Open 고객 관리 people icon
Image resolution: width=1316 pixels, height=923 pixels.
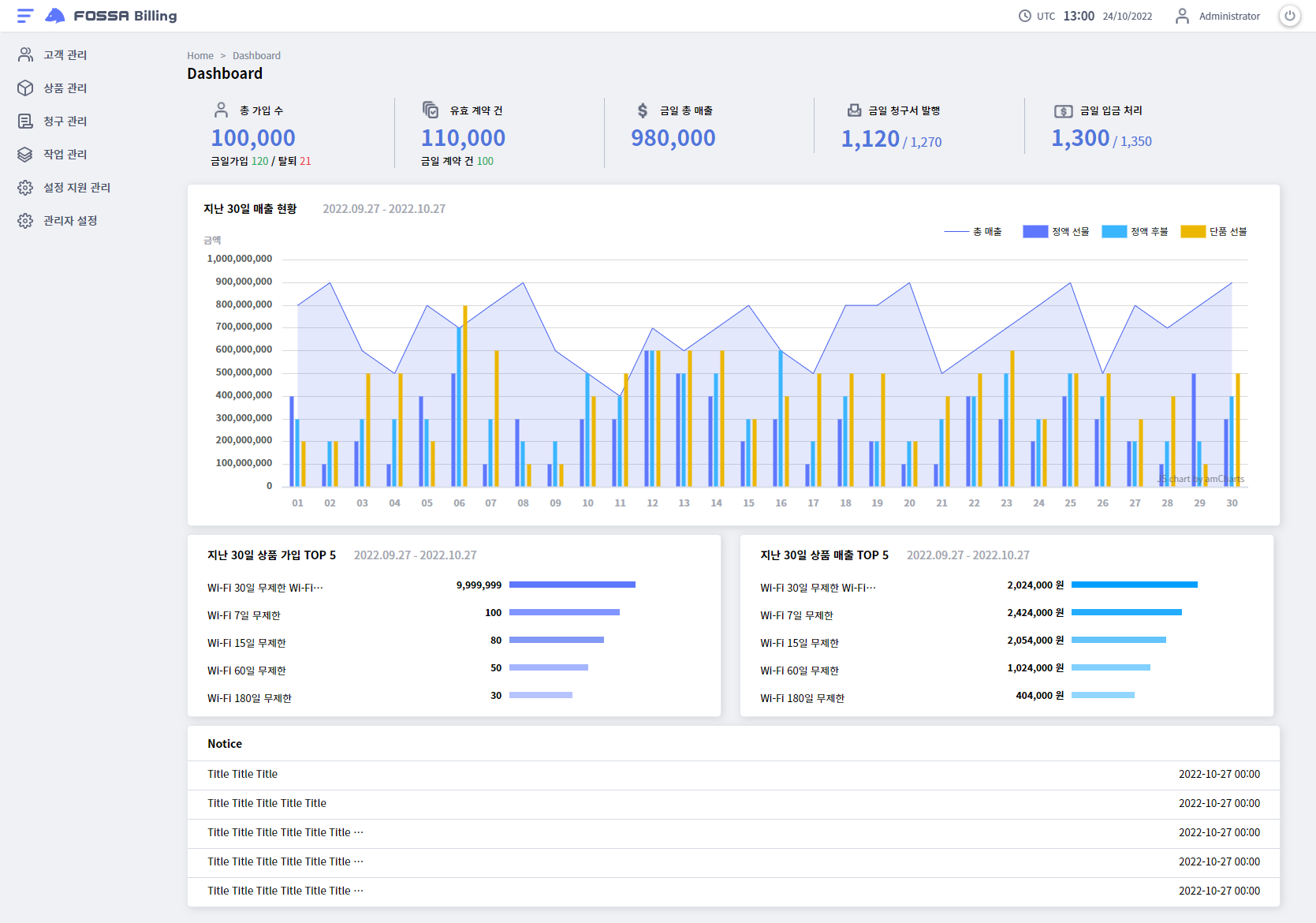(25, 54)
